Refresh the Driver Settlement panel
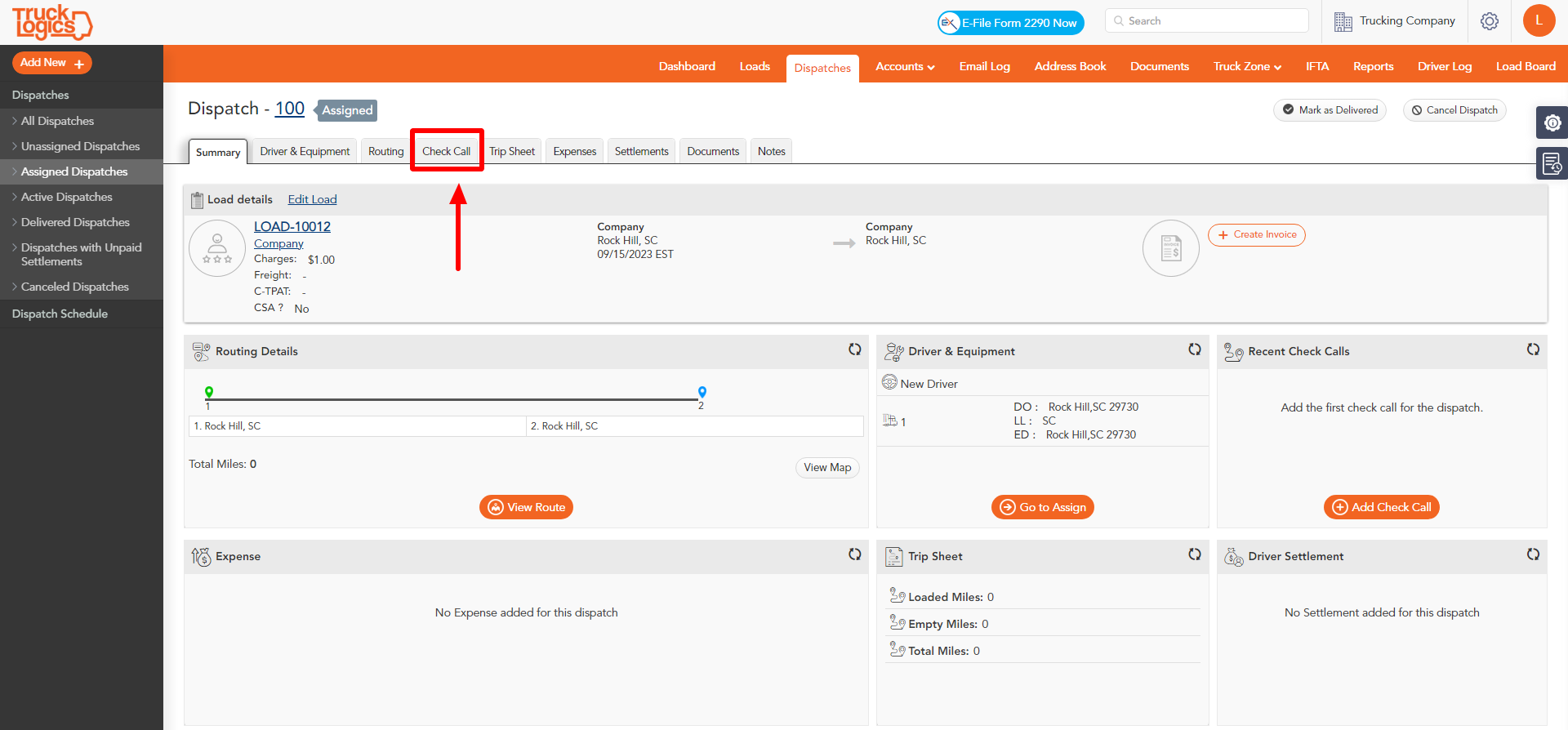This screenshot has width=1568, height=730. point(1533,554)
